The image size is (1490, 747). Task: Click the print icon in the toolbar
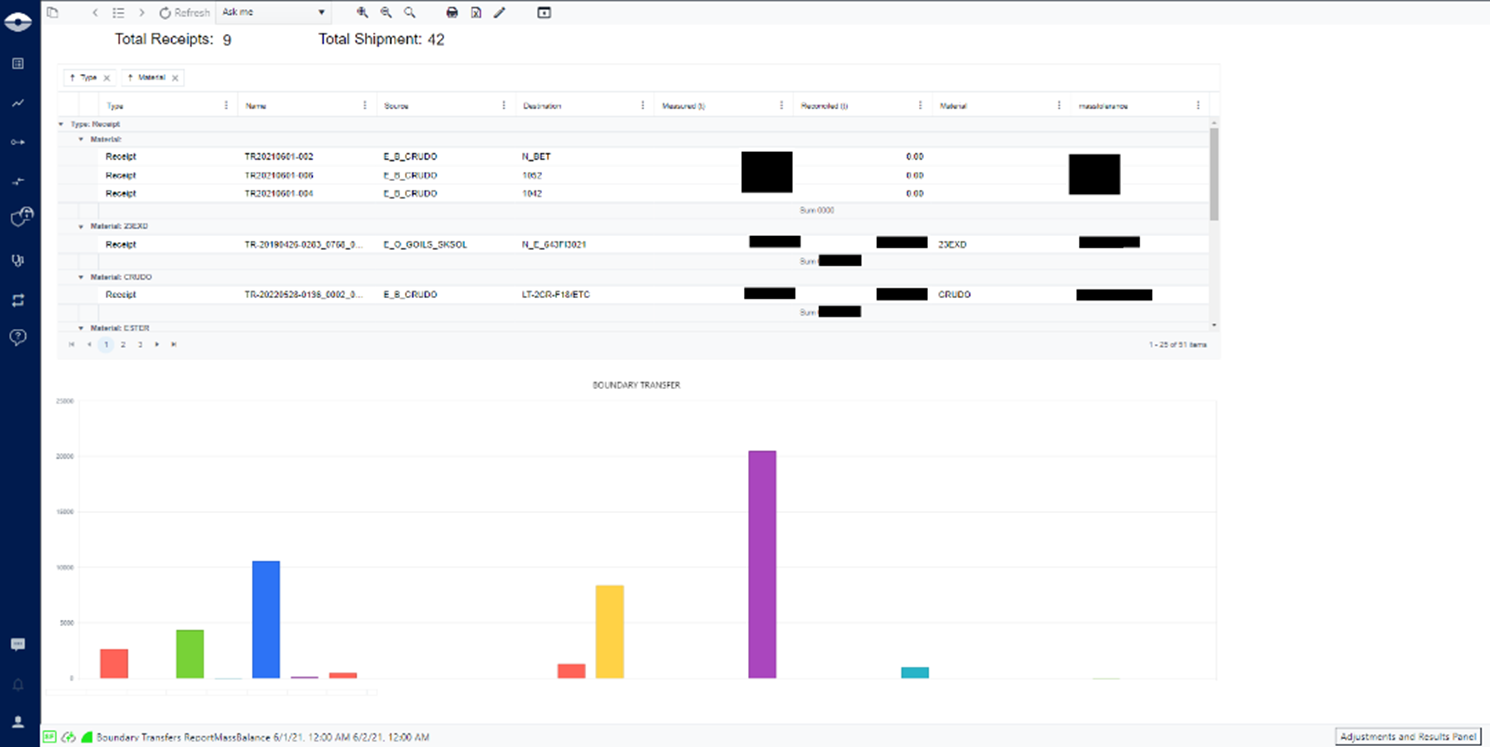pyautogui.click(x=452, y=13)
